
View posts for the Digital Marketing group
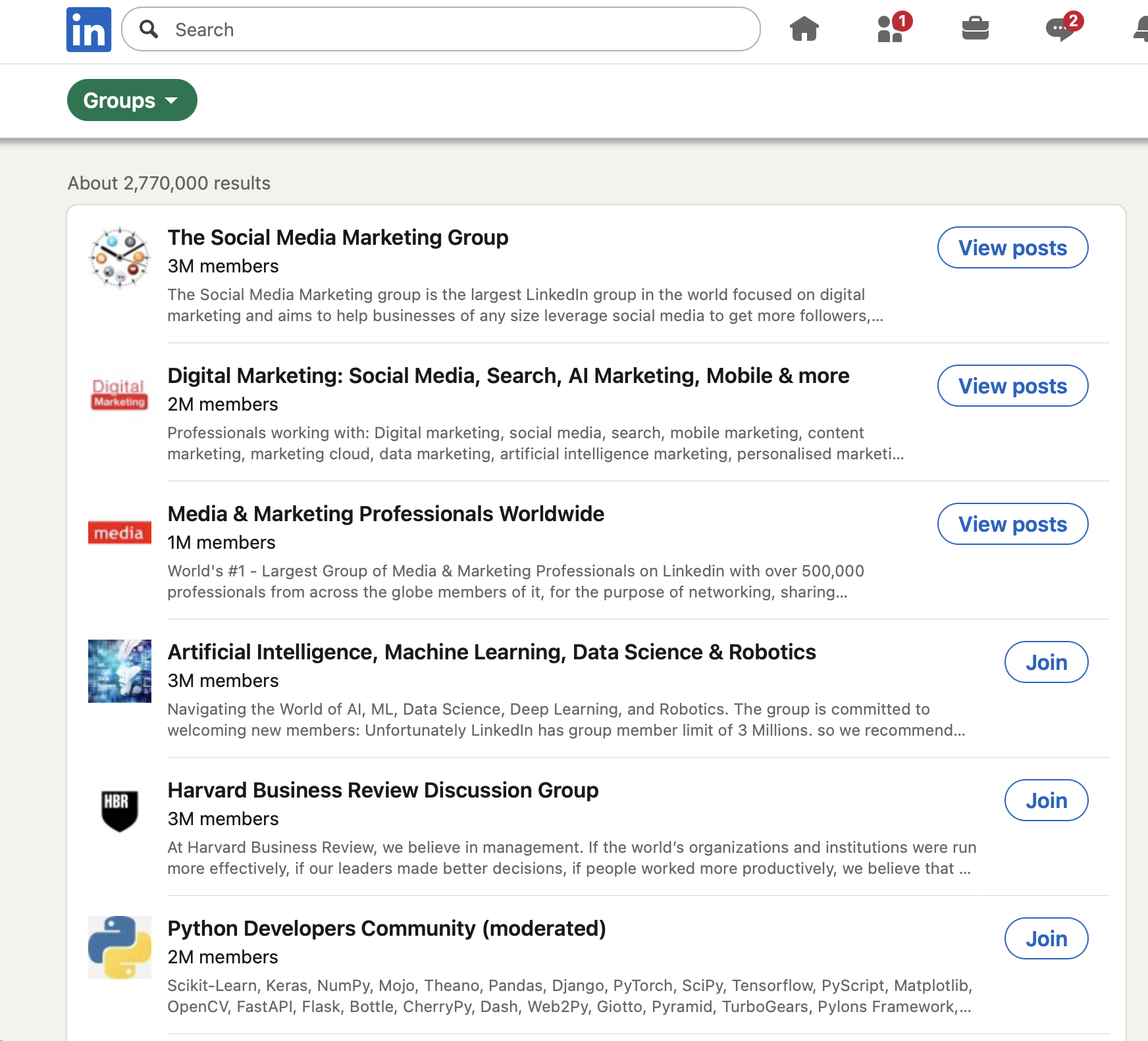point(1012,386)
